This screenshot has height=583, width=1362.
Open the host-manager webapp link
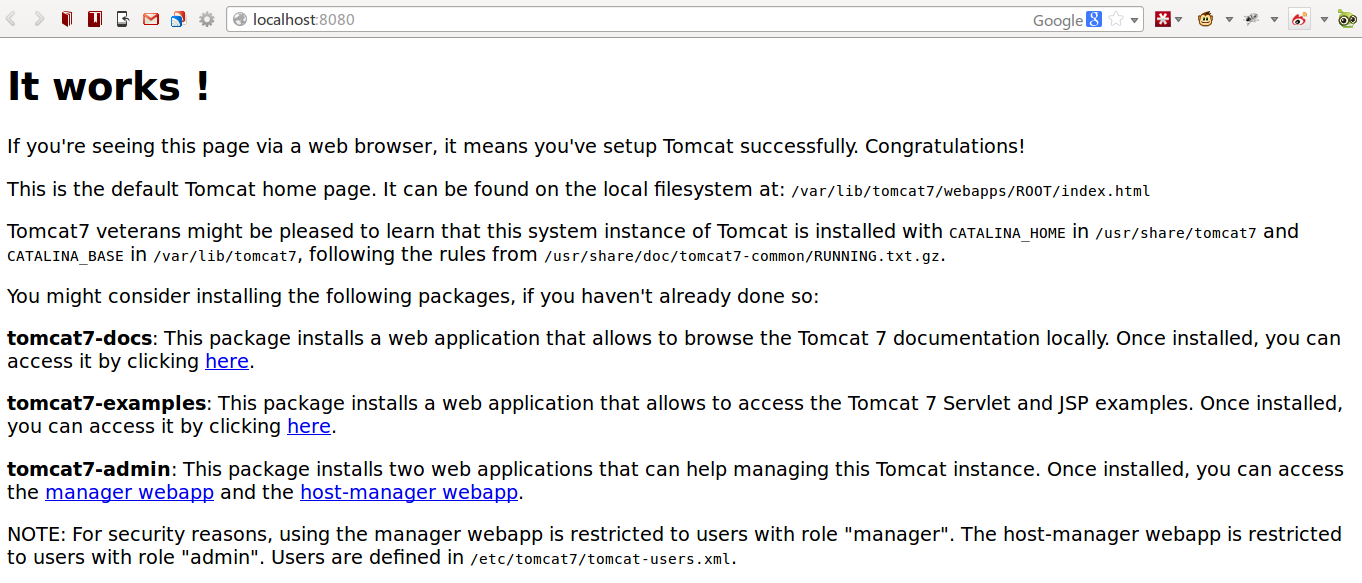pyautogui.click(x=409, y=492)
